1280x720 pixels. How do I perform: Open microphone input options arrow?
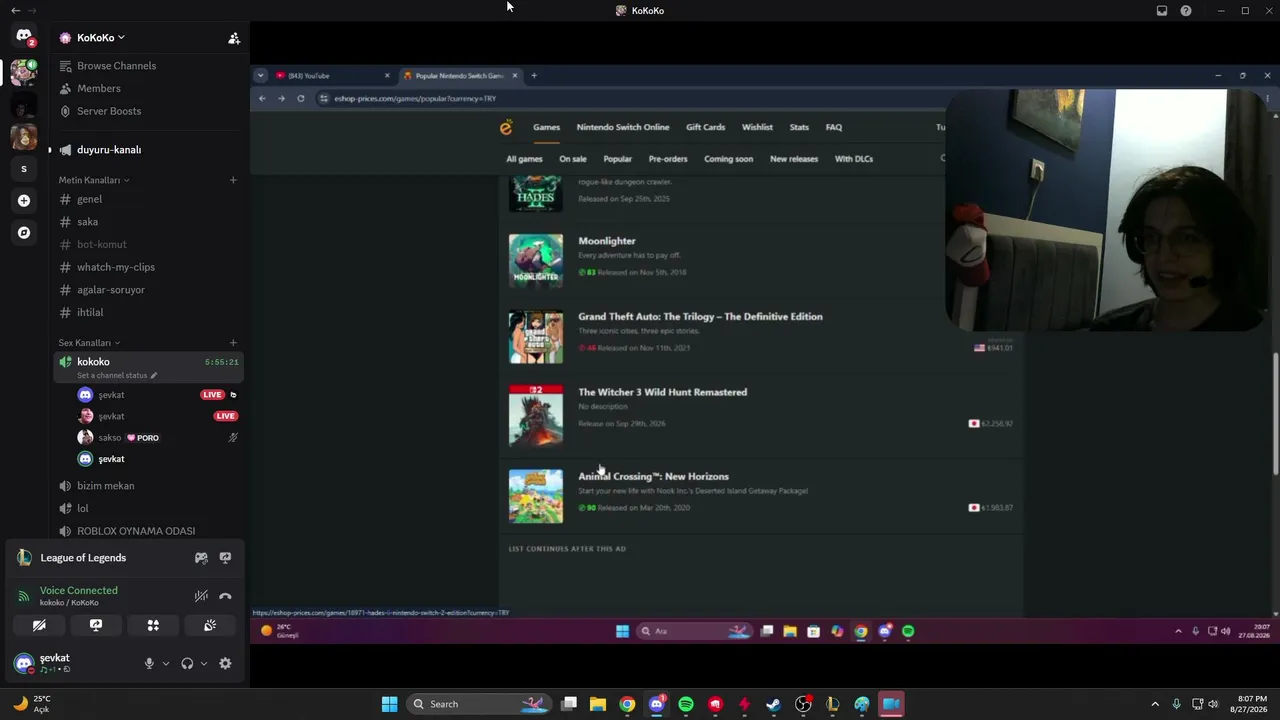click(x=166, y=663)
